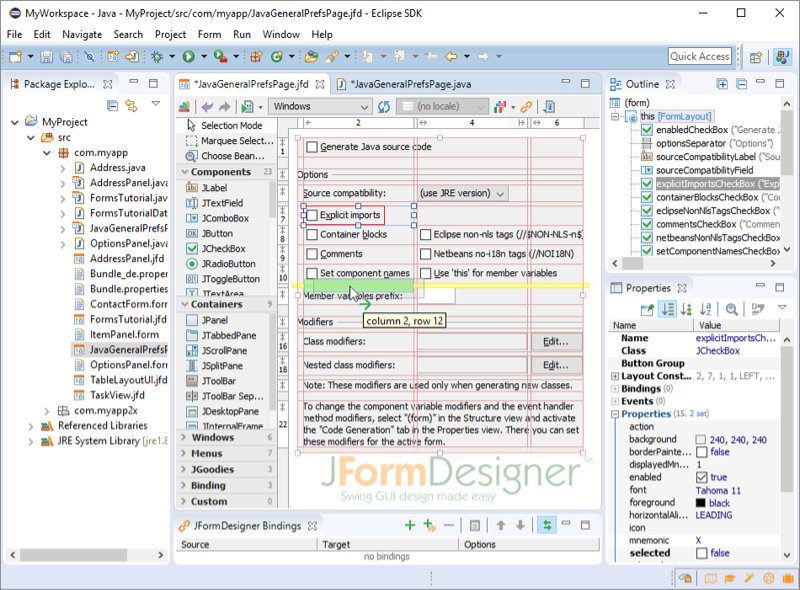Click the black foreground color swatch
The width and height of the screenshot is (800, 590).
701,503
